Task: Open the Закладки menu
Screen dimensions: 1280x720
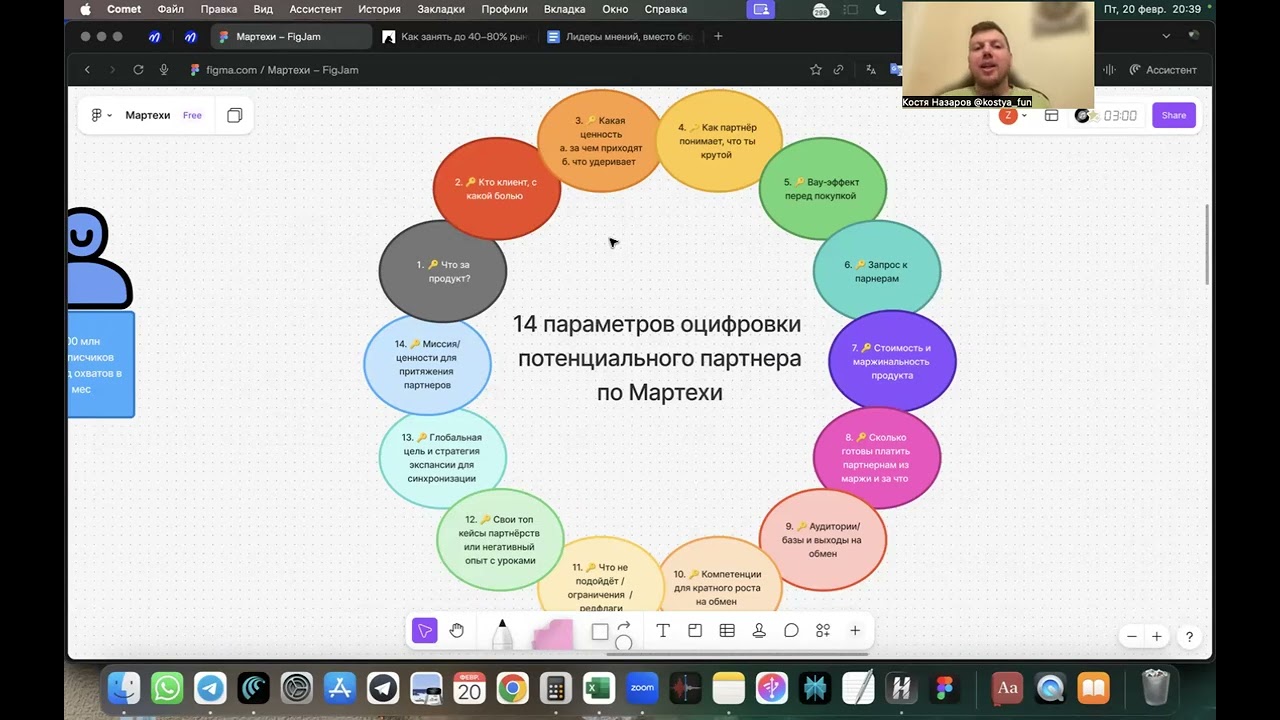Action: click(x=441, y=9)
